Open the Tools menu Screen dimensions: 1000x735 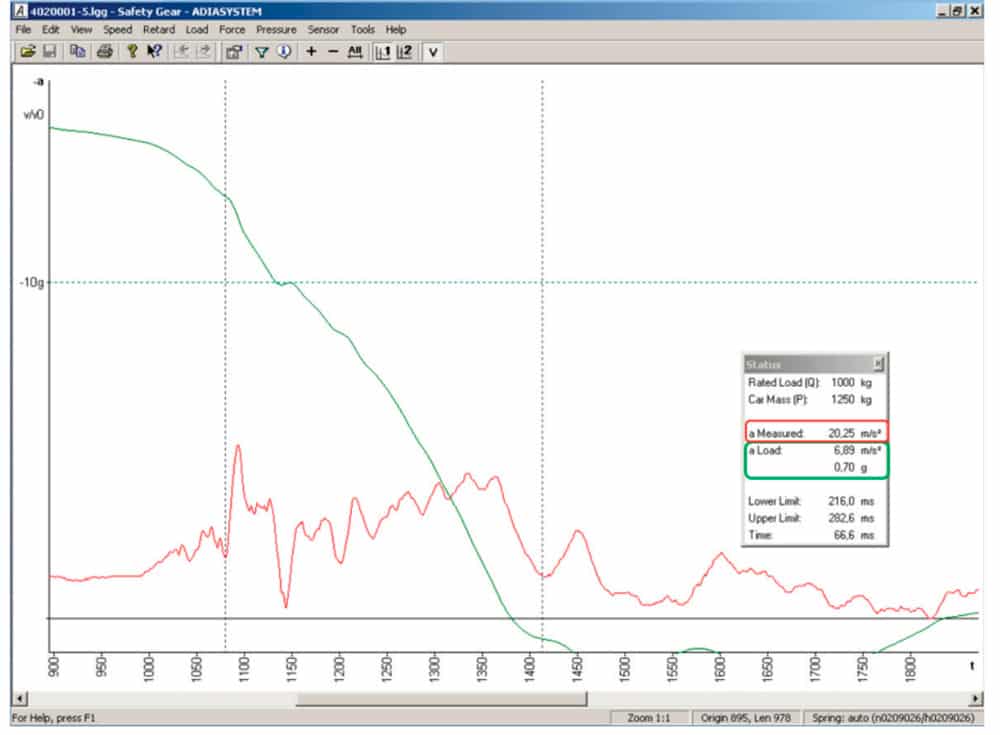(x=363, y=29)
